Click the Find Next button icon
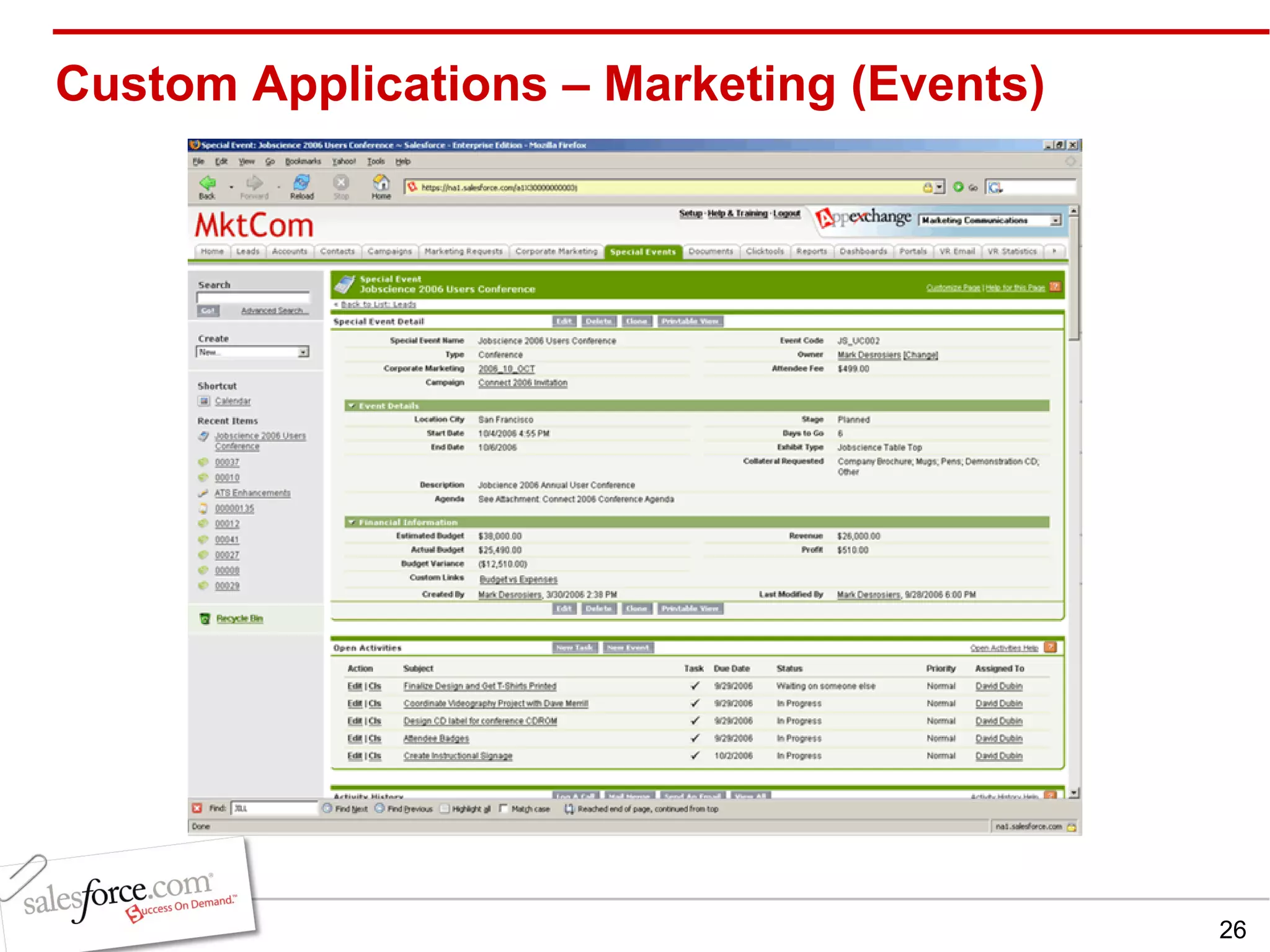1270x952 pixels. click(x=327, y=808)
